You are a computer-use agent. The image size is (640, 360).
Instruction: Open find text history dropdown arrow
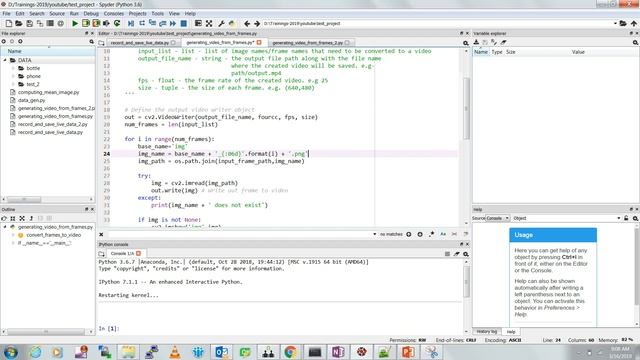[374, 234]
